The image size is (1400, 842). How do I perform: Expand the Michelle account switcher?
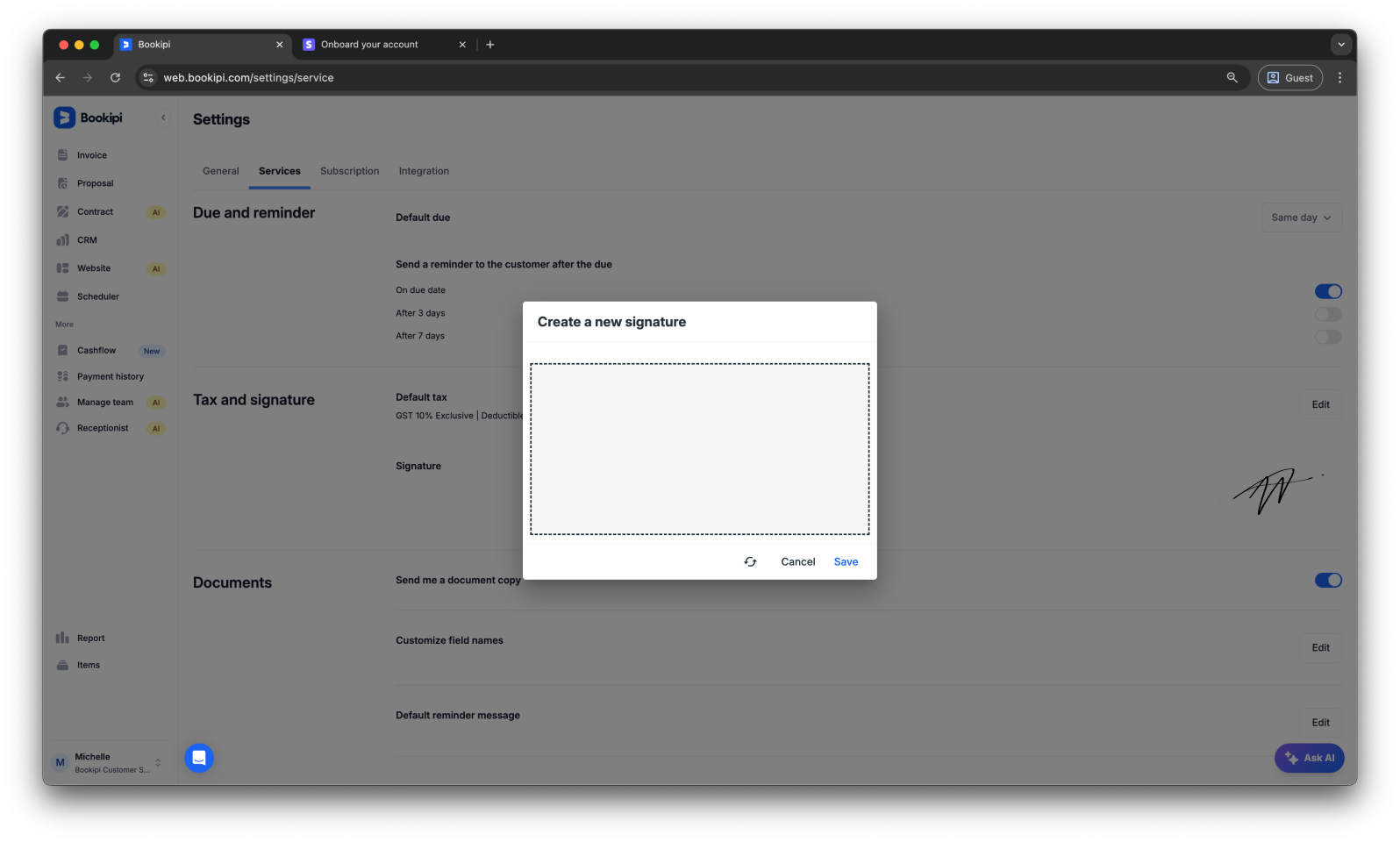[x=158, y=762]
